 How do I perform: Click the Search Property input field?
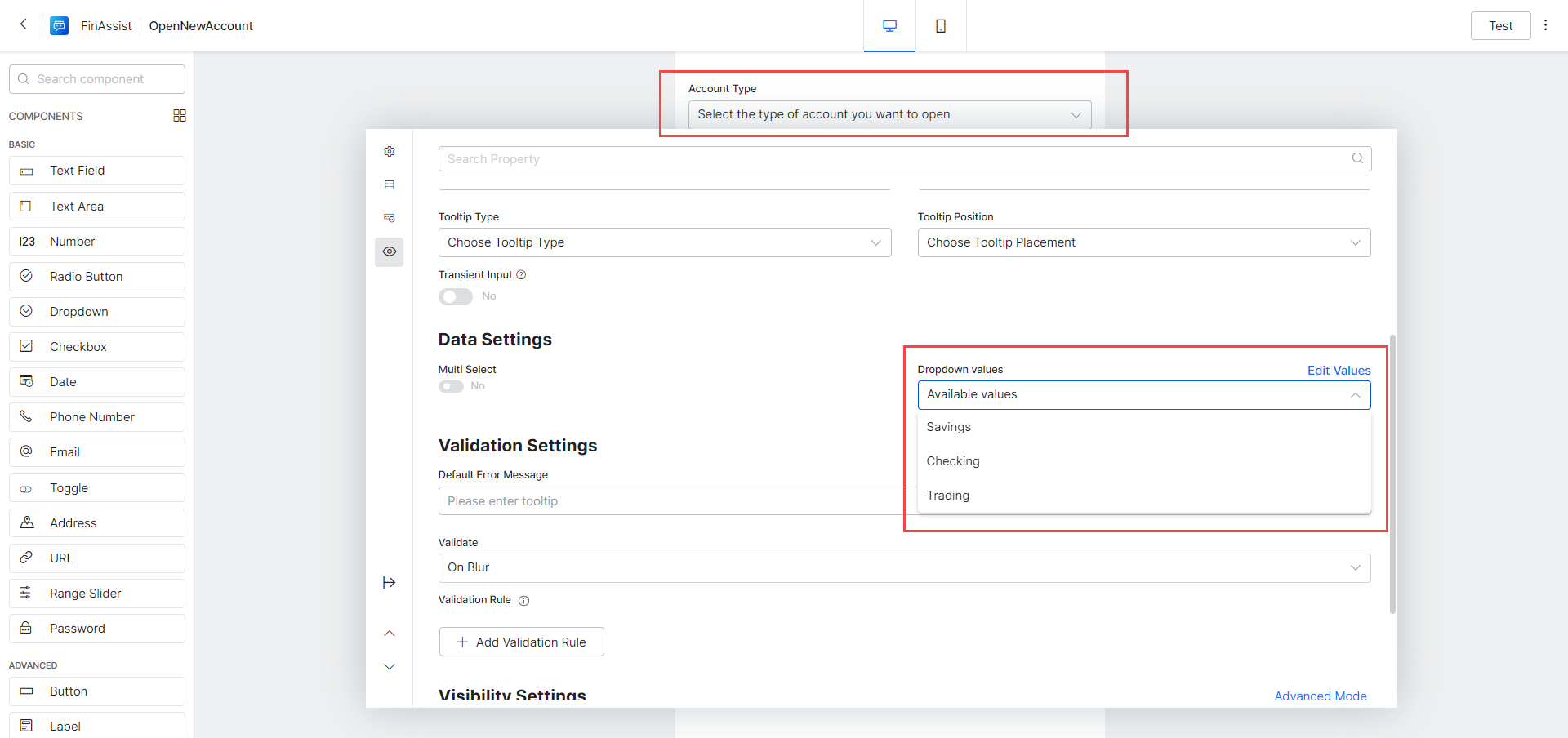894,159
